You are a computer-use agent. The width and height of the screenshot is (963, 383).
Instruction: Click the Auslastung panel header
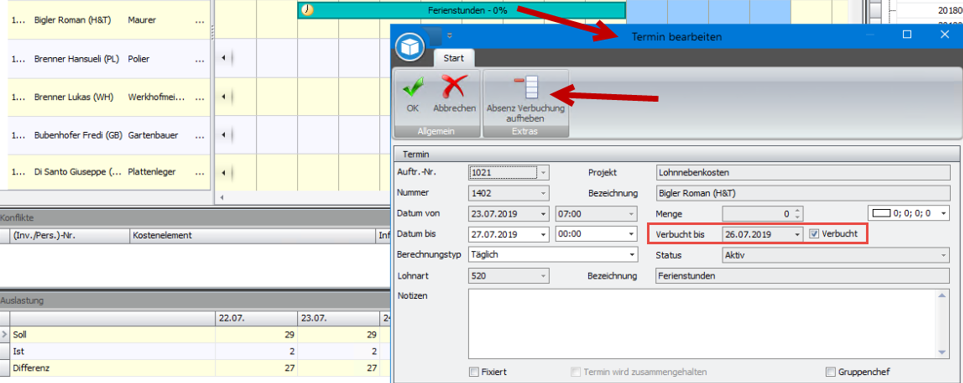point(195,301)
